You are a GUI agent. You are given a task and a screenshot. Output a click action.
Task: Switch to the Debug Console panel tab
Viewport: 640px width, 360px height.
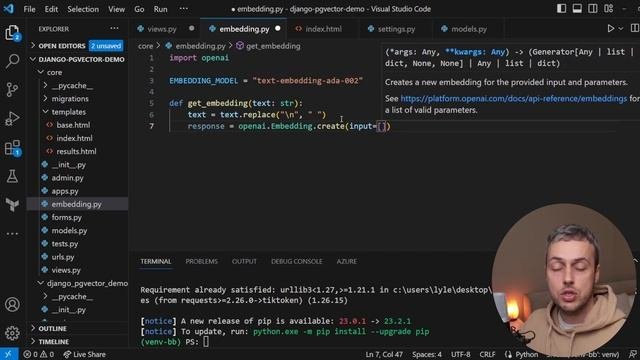(297, 261)
